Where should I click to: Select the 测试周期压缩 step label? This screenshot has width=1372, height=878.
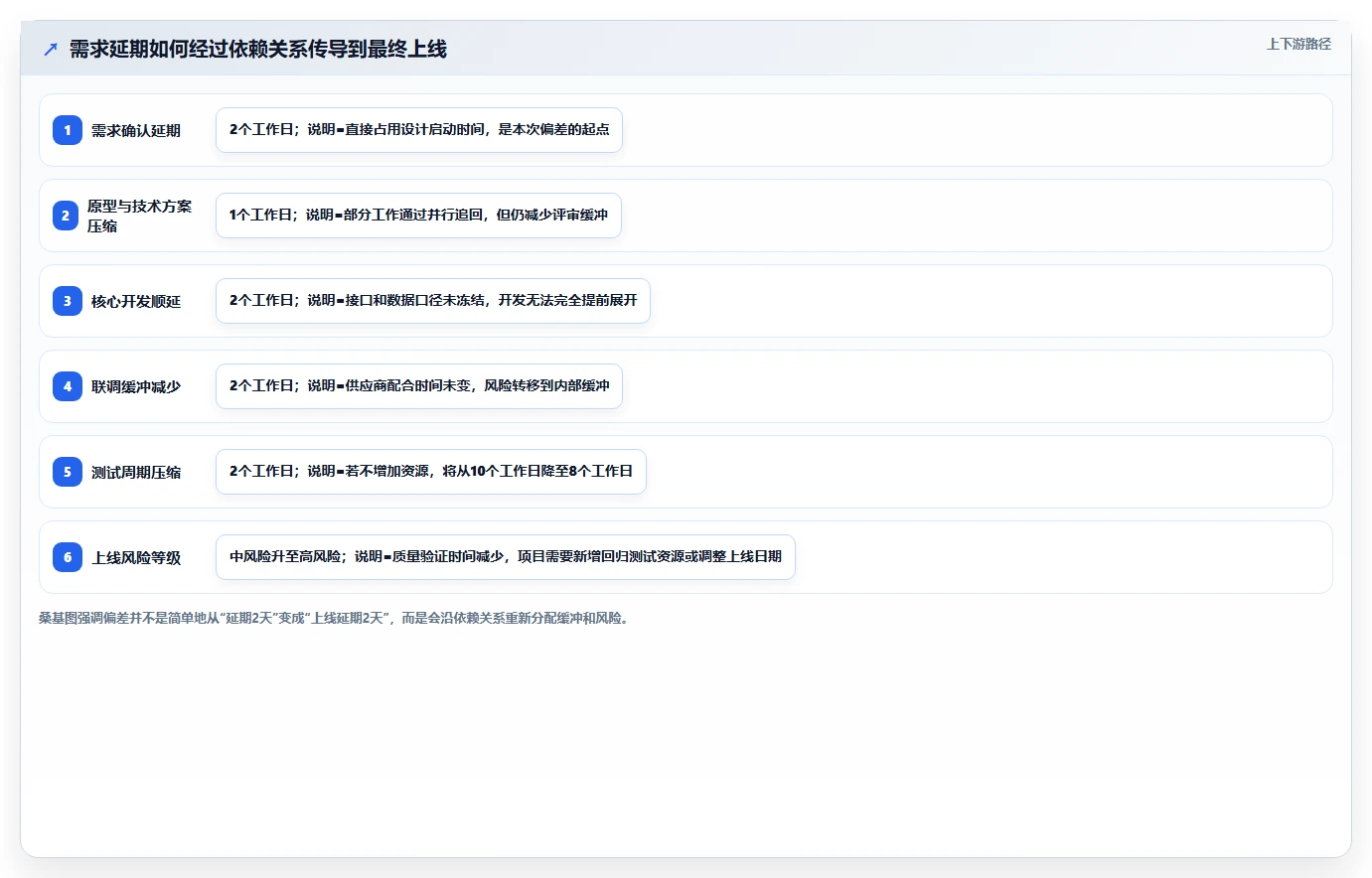(x=136, y=472)
